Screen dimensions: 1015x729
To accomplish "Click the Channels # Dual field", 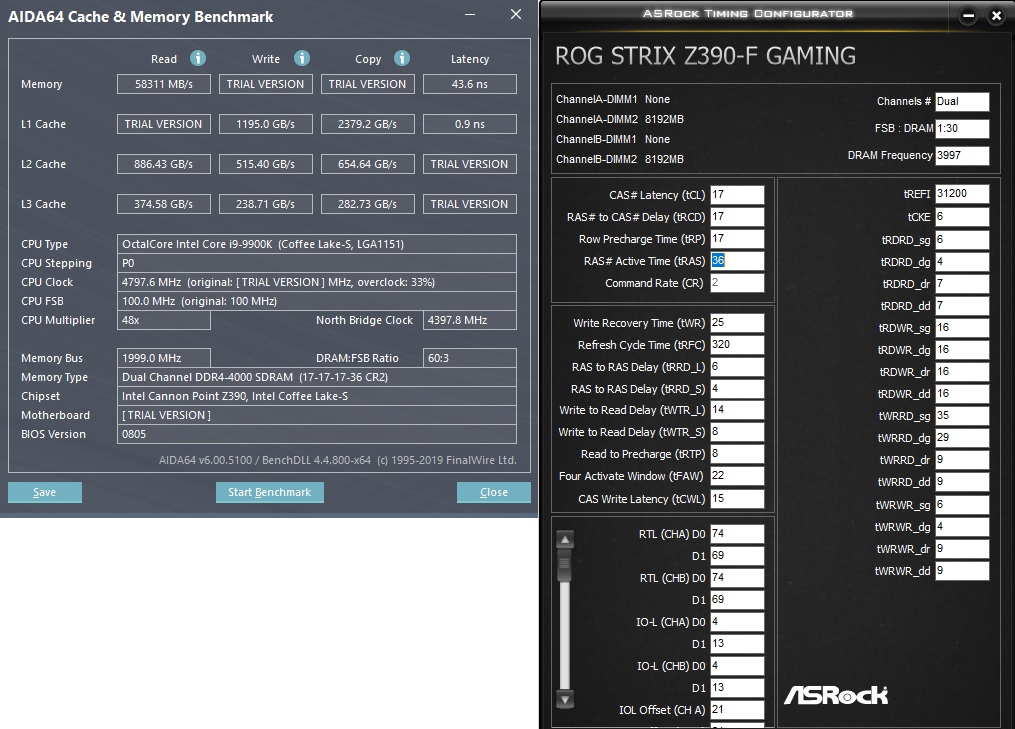I will coord(962,102).
